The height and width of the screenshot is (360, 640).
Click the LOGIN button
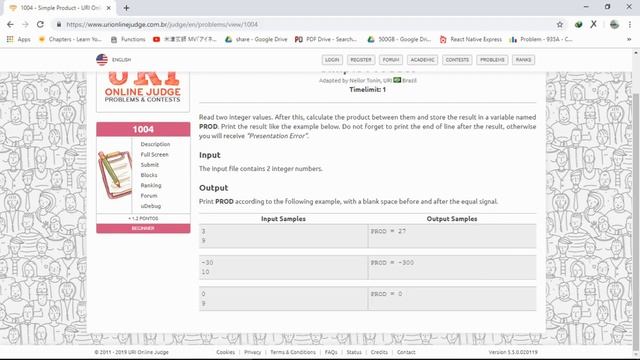click(x=332, y=60)
